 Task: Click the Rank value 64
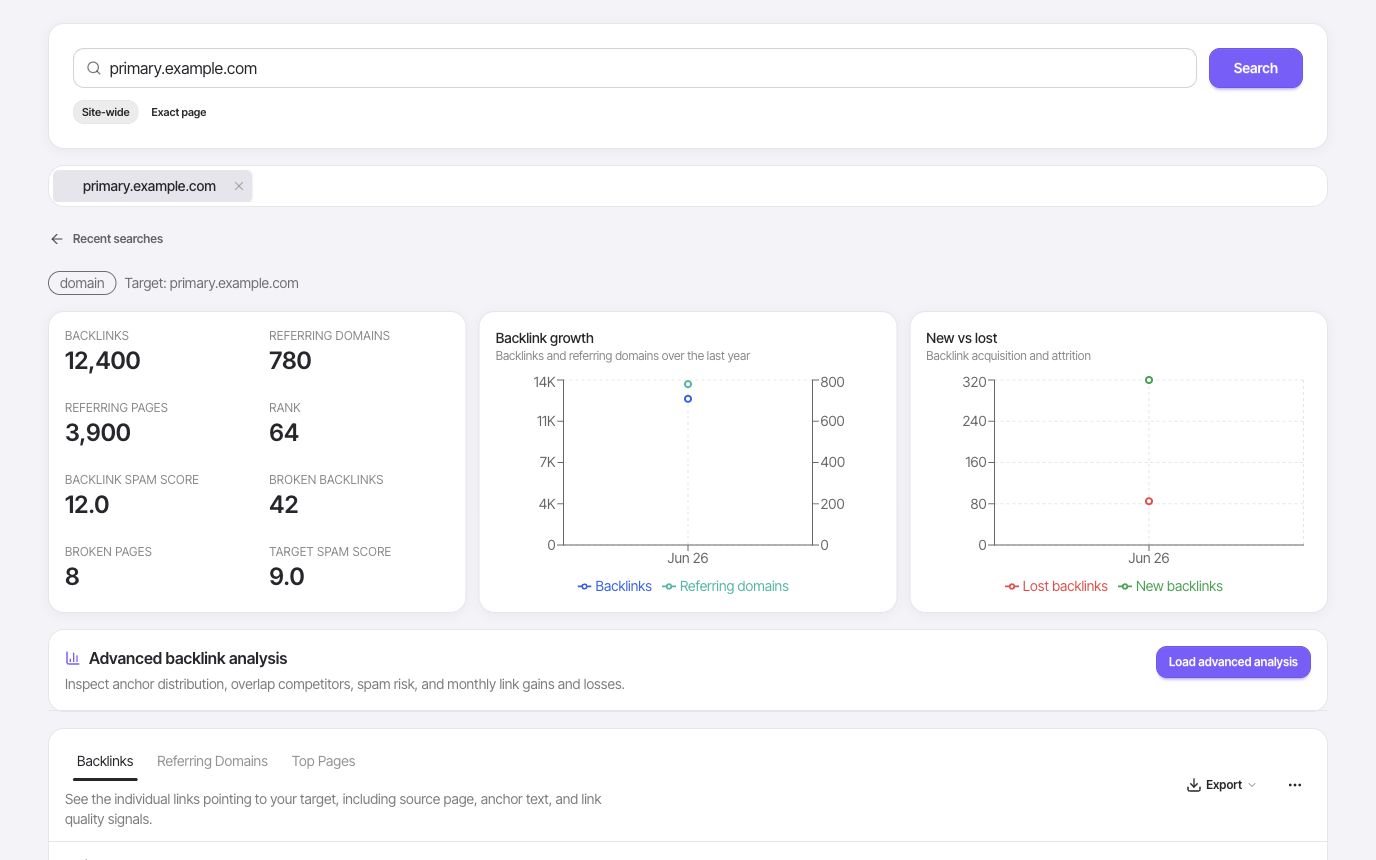[x=284, y=433]
